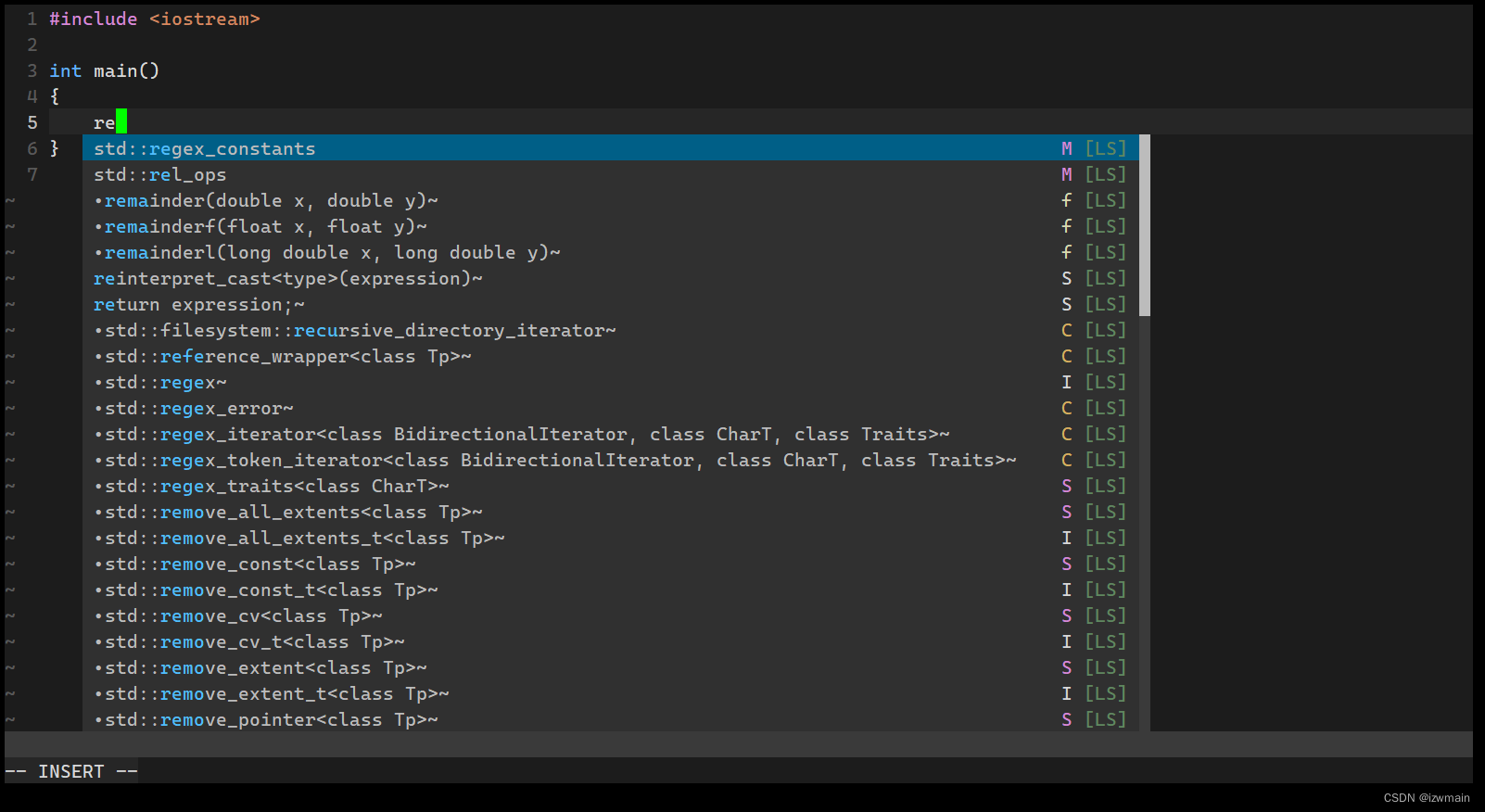Choose std::regex_token_iterator completion entry
Image resolution: width=1485 pixels, height=812 pixels.
[x=611, y=460]
